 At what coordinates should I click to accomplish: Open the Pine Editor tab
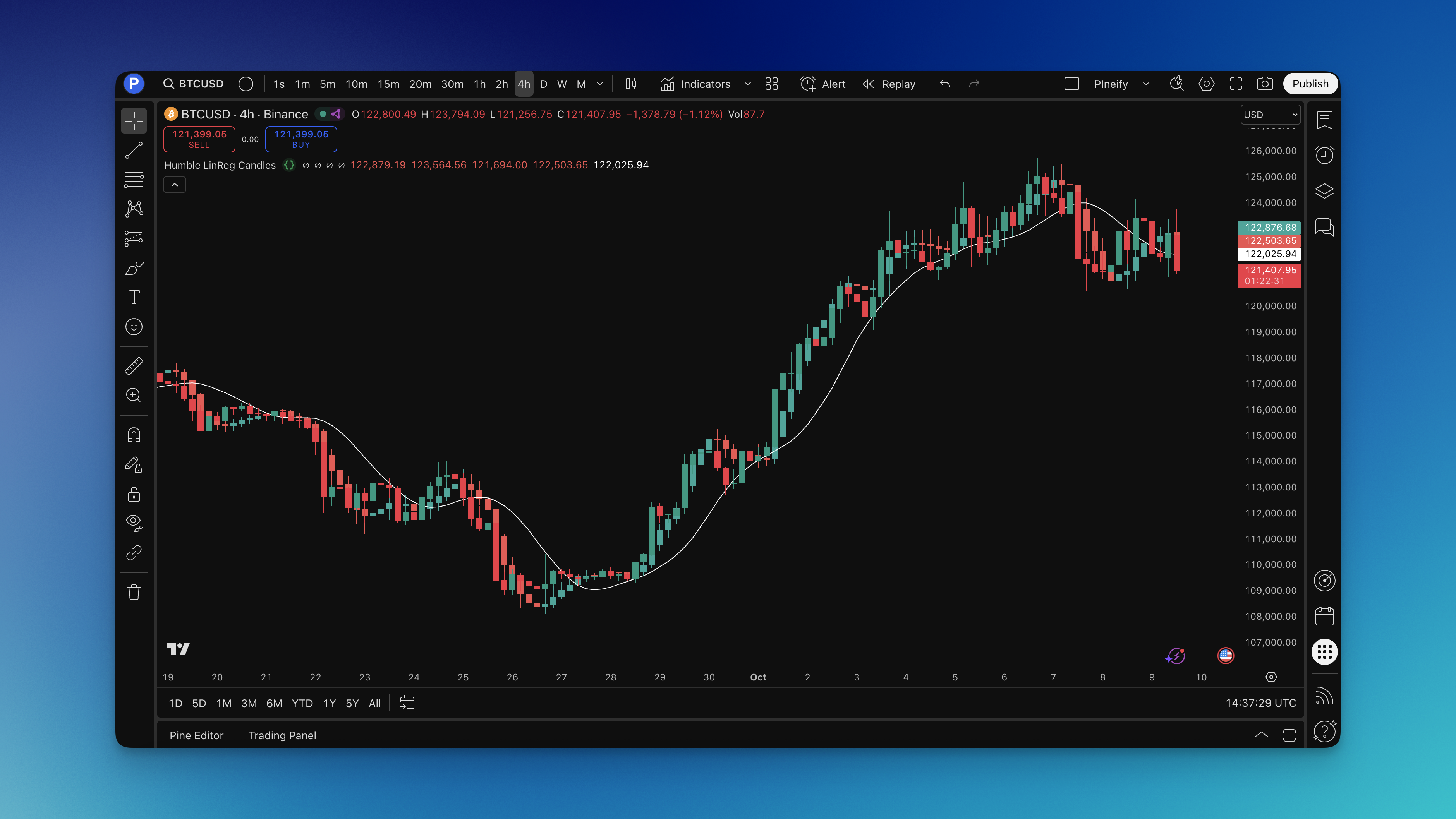(196, 735)
